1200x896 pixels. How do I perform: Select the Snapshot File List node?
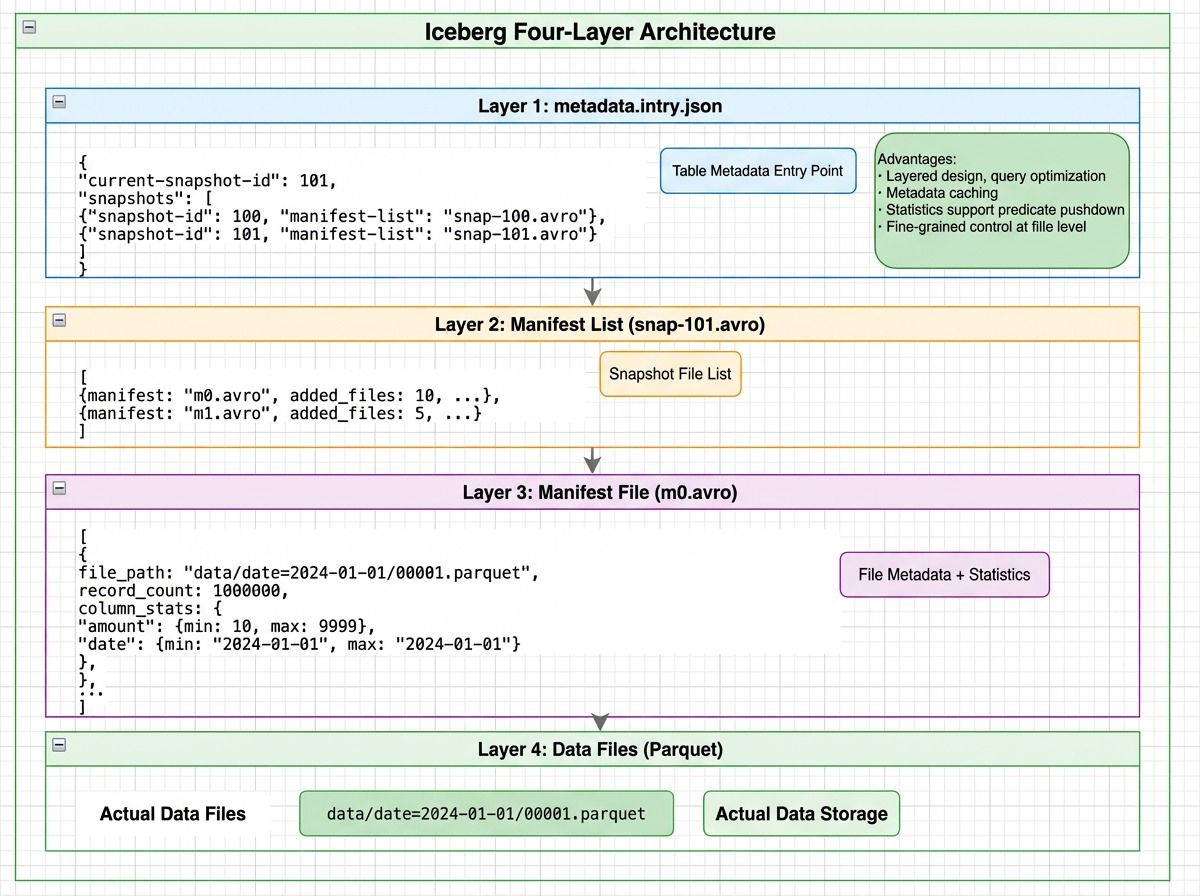(x=670, y=374)
